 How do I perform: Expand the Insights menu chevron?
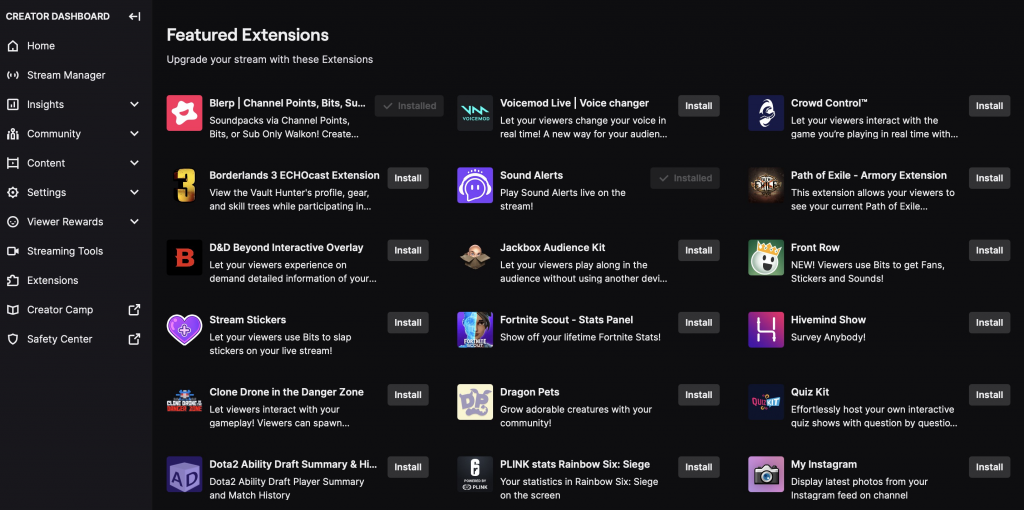(135, 104)
